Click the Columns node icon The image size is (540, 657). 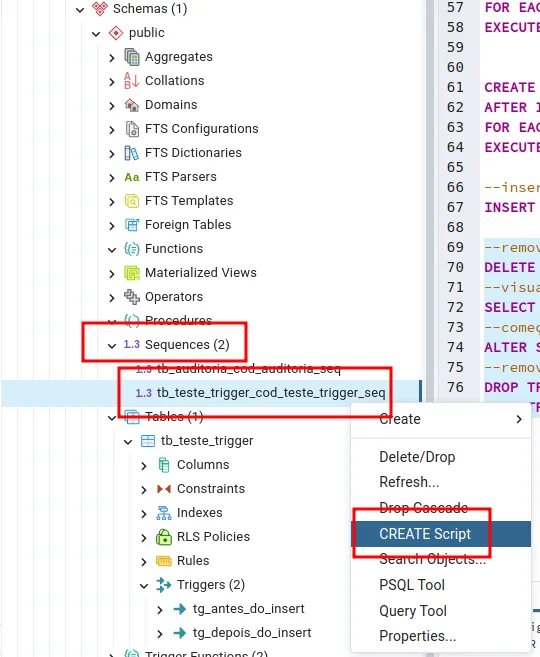click(164, 465)
